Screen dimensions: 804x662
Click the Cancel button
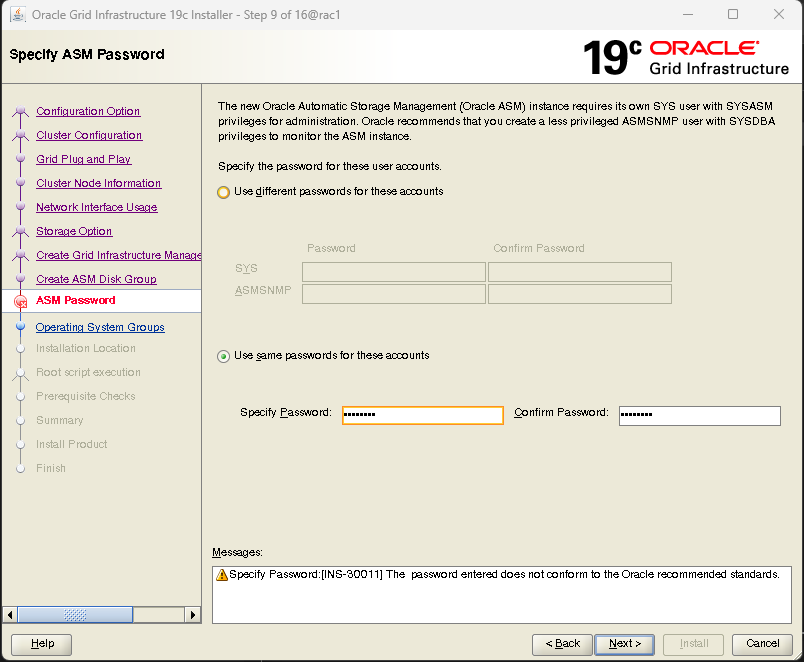(762, 644)
